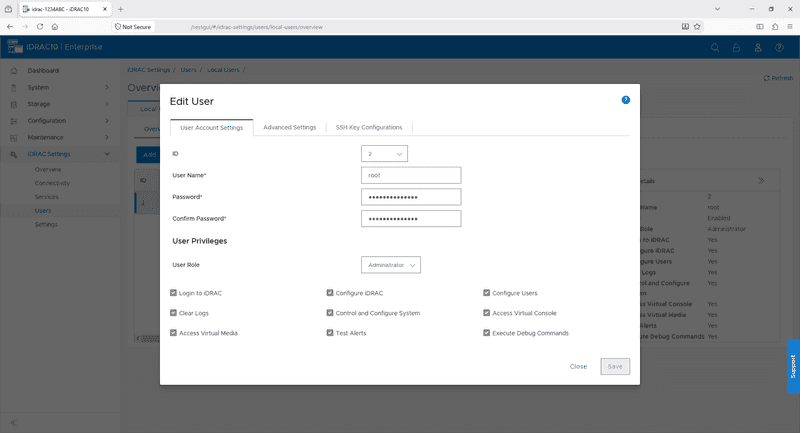Open Settings under iDRAC Settings

46,224
